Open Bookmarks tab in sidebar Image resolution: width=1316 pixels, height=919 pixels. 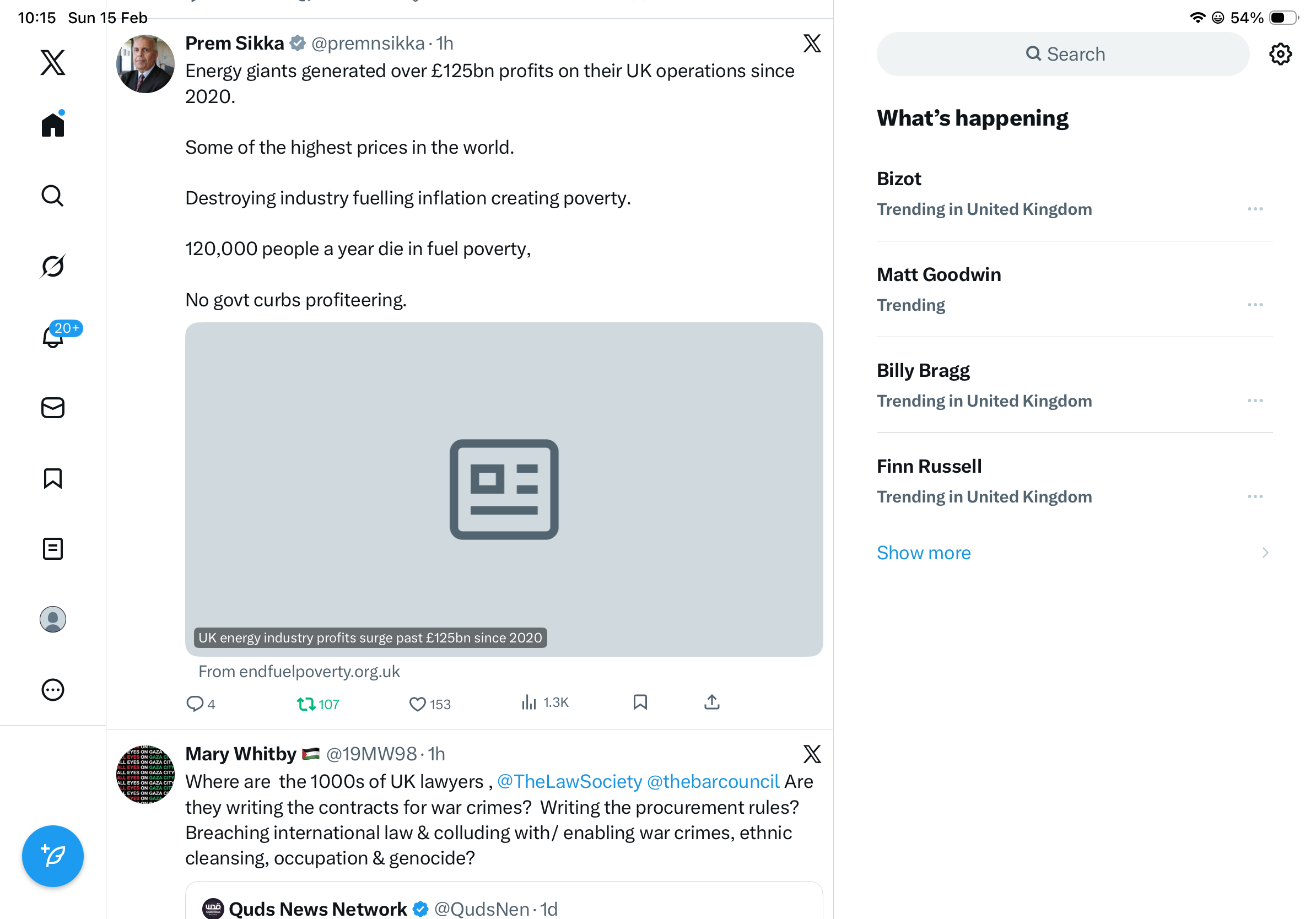pyautogui.click(x=53, y=478)
